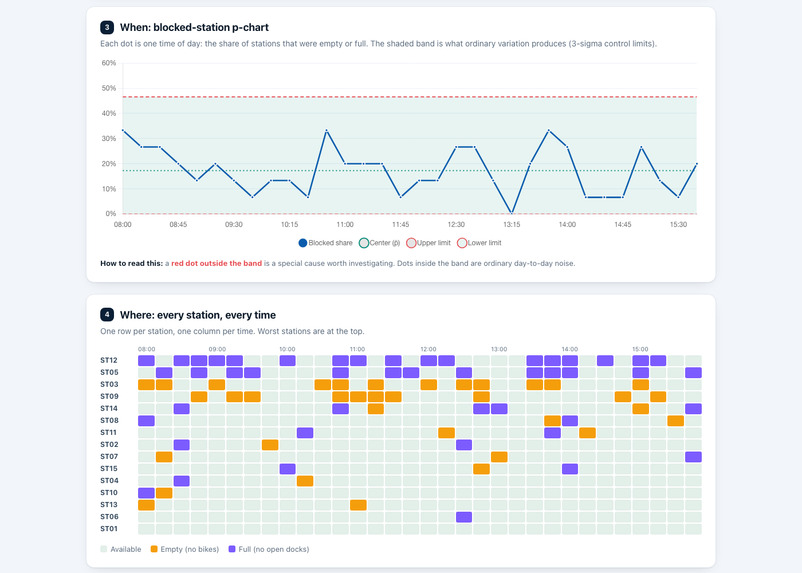Click the ST04 full cell at 08:30
This screenshot has width=802, height=573.
point(182,481)
